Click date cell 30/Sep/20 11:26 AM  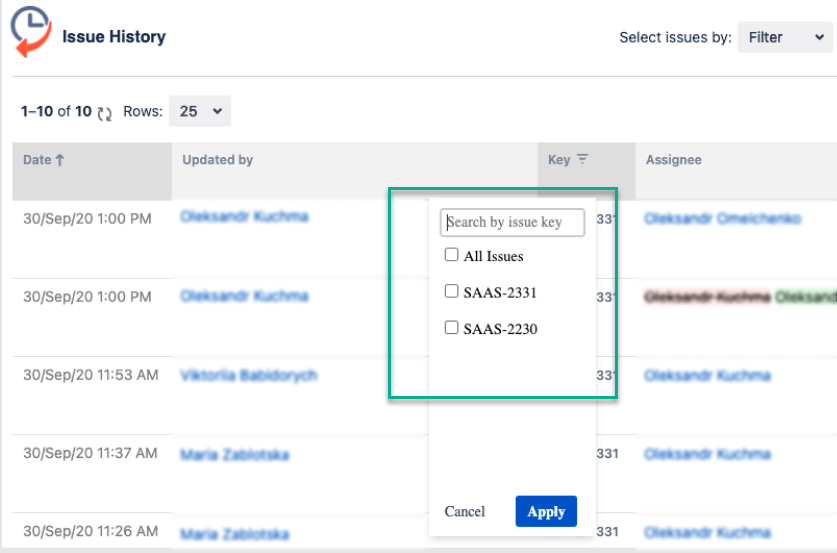pos(90,531)
